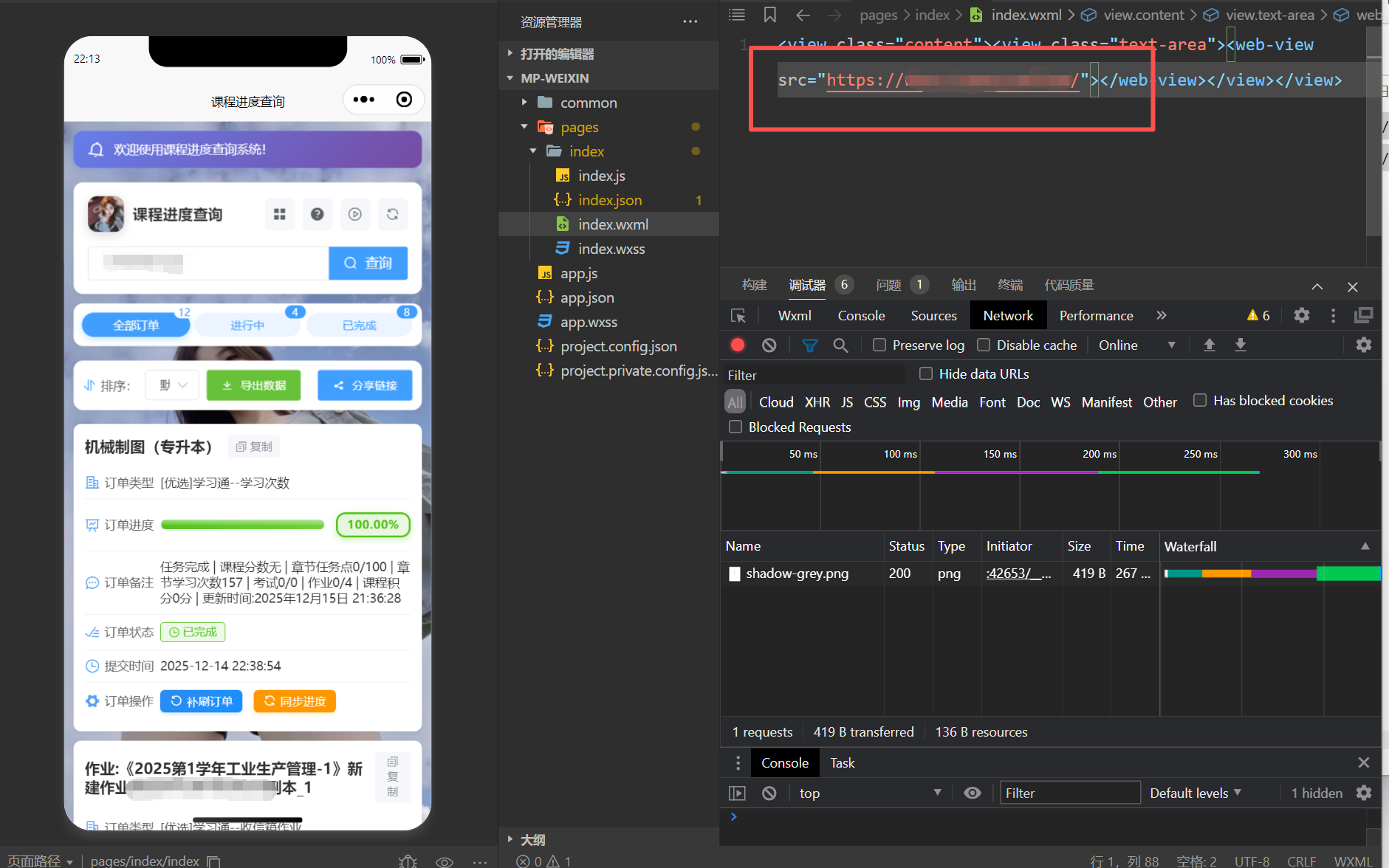Viewport: 1389px width, 868px height.
Task: Open DevTools settings gear next to warnings
Action: [1301, 316]
